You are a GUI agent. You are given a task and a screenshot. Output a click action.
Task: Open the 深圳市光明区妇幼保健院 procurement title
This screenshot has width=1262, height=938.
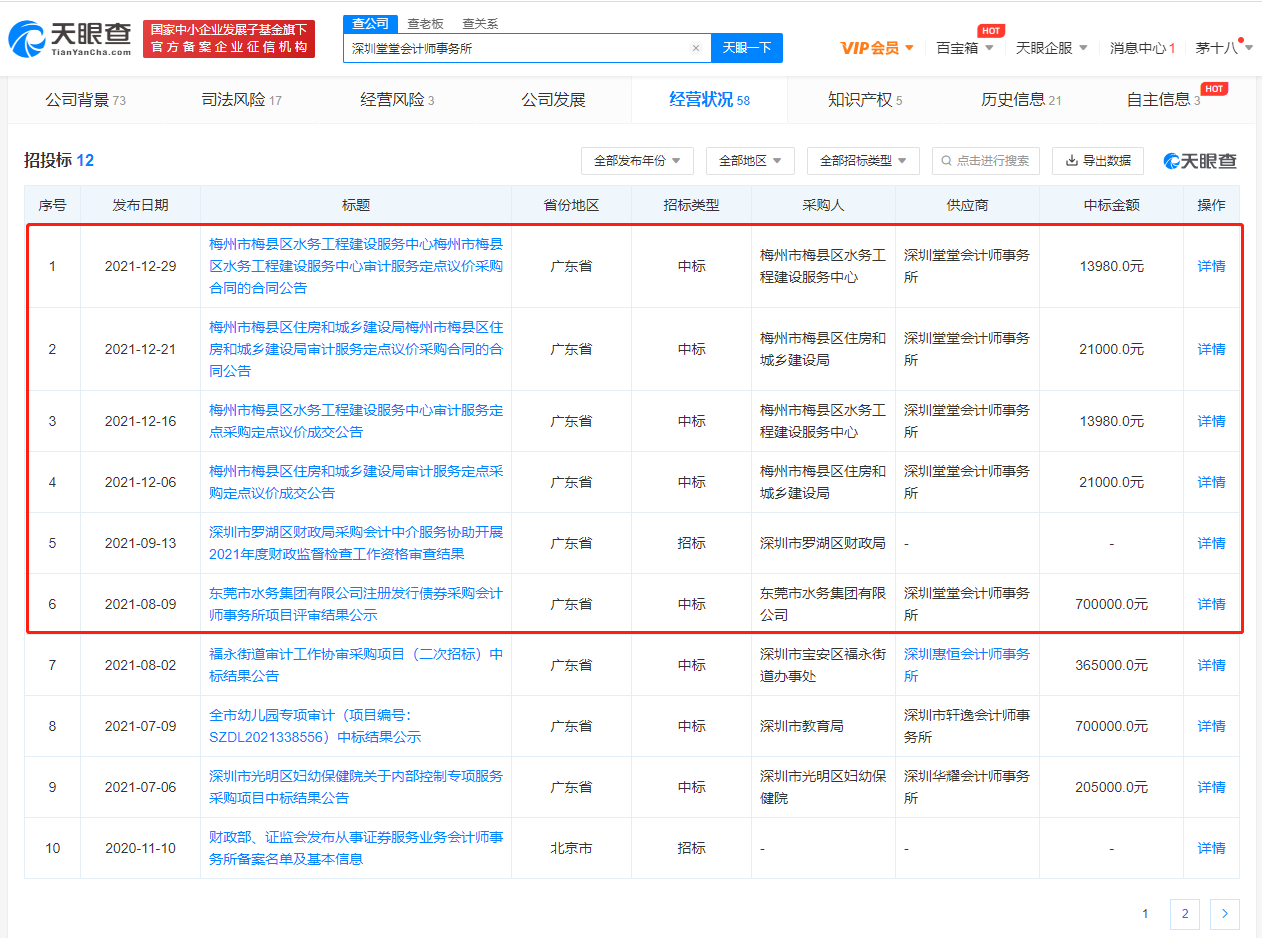(x=356, y=787)
